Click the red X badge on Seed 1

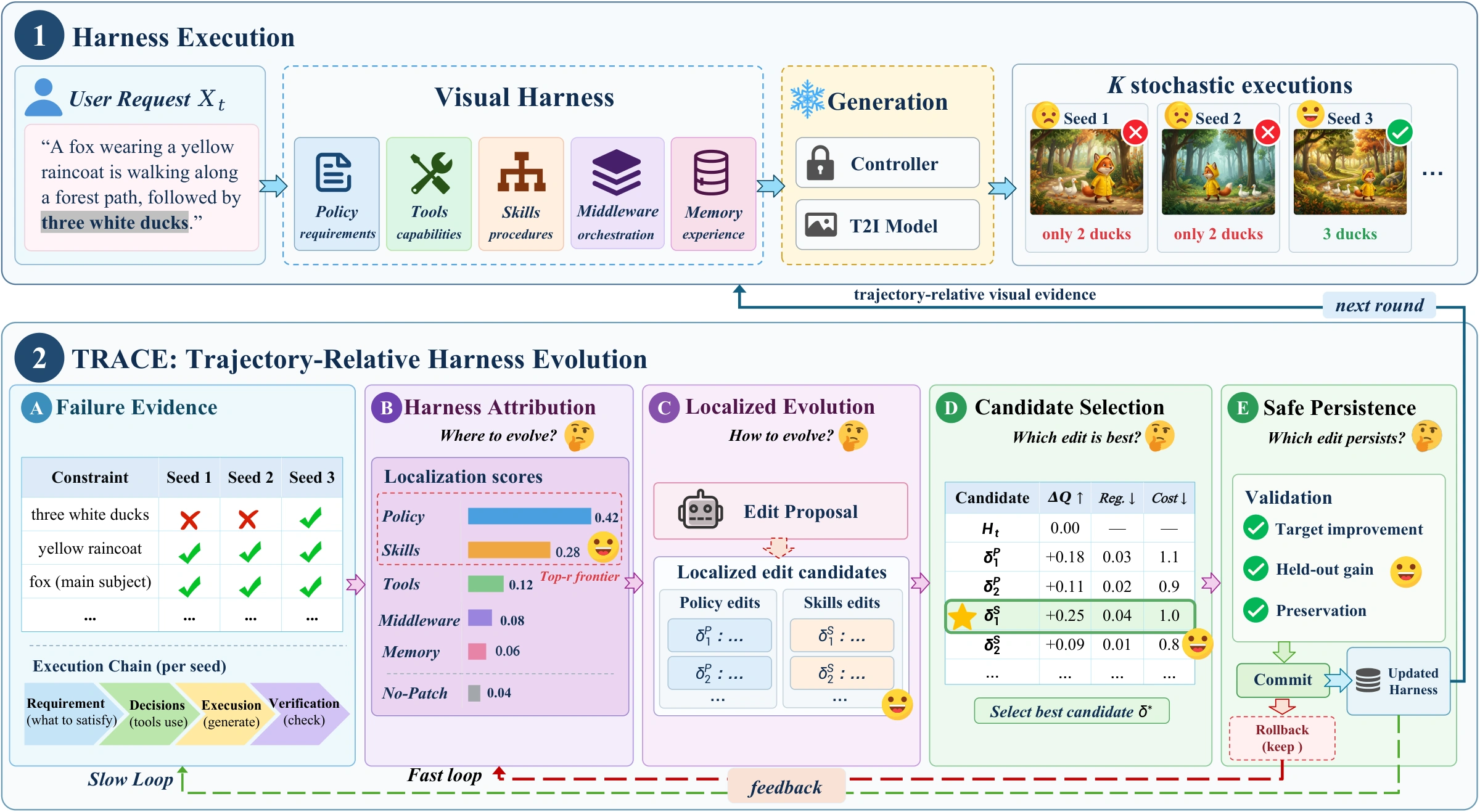click(x=1135, y=132)
